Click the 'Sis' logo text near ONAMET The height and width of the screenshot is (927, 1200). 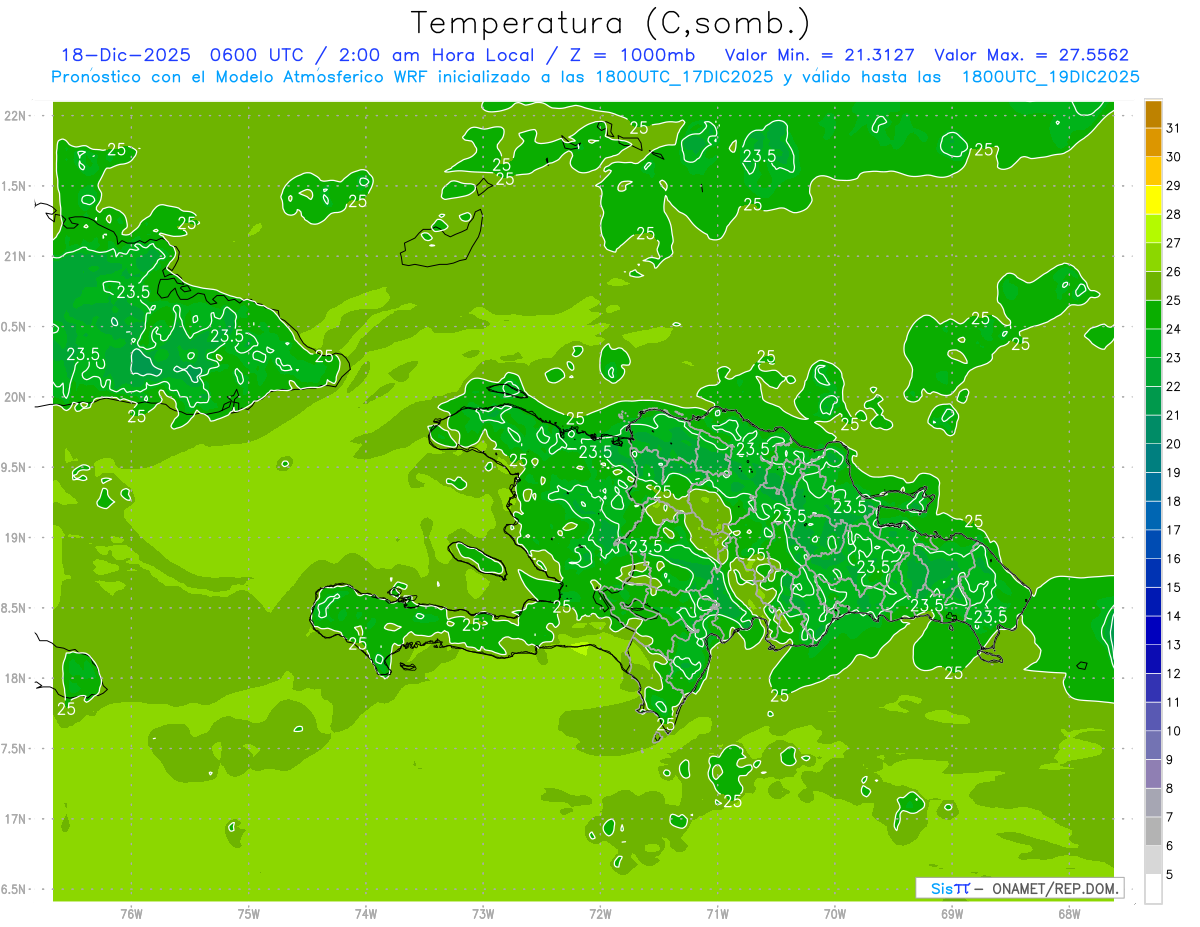[x=943, y=888]
